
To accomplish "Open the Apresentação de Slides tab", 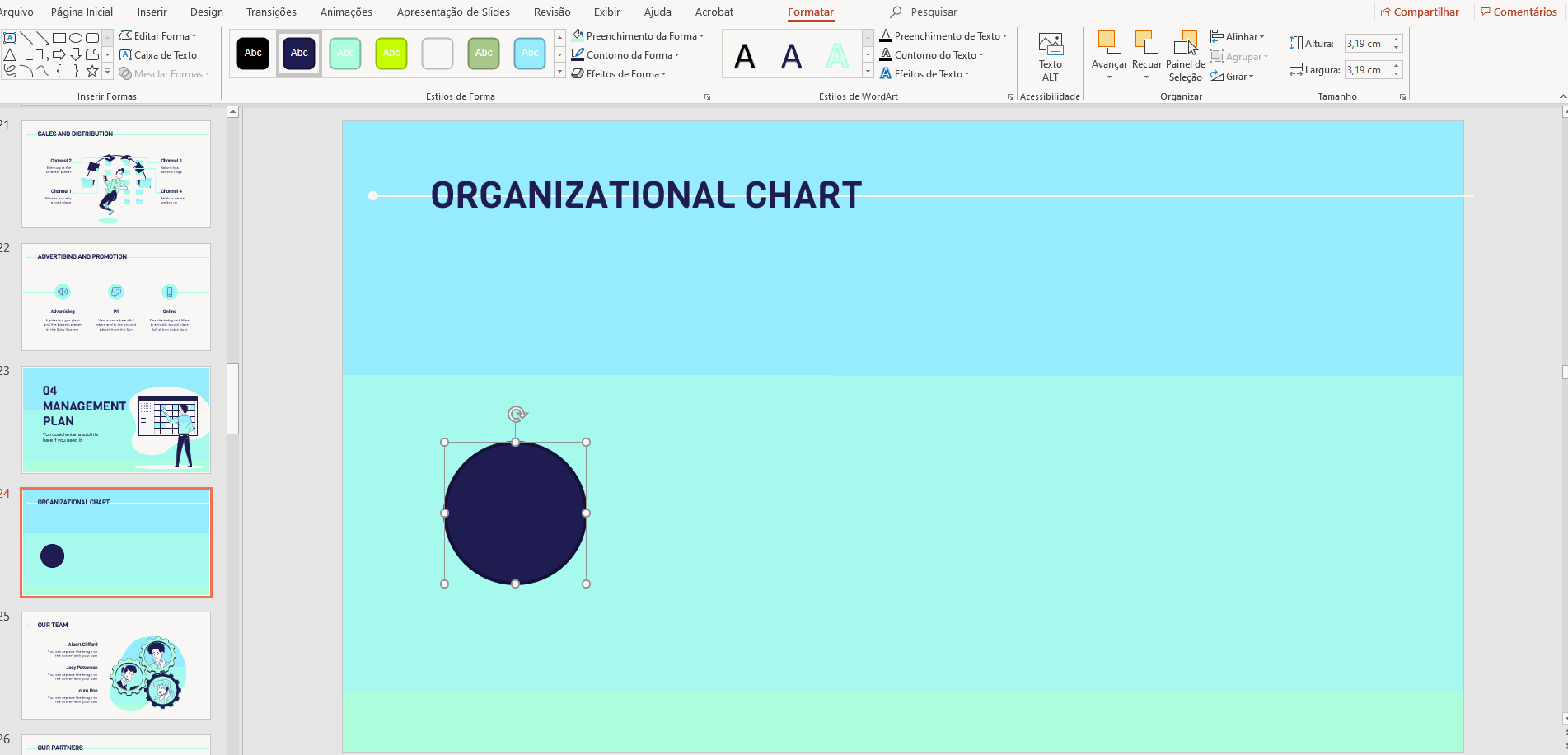I will [453, 12].
